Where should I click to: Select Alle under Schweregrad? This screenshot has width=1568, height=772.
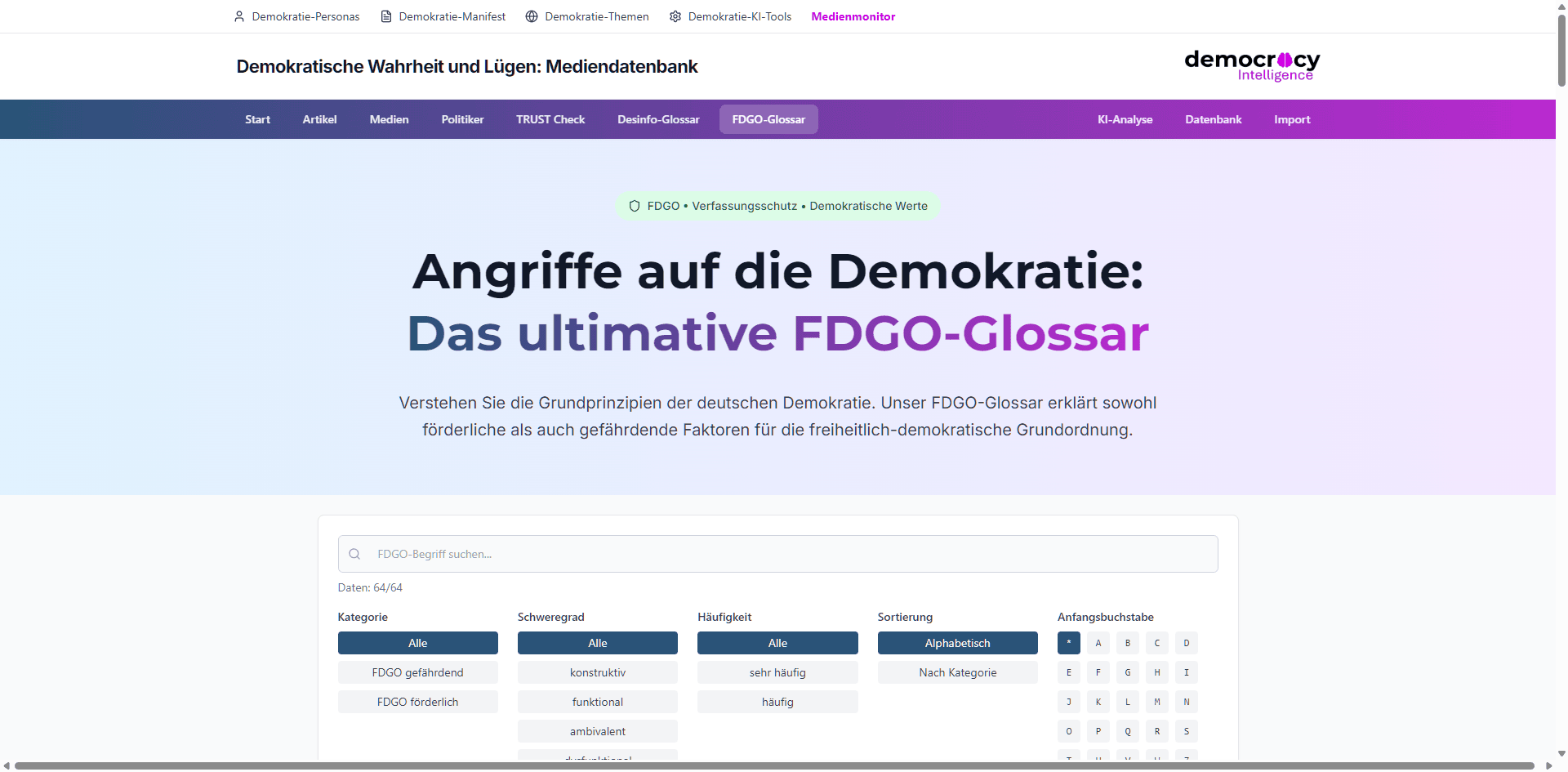[x=598, y=643]
